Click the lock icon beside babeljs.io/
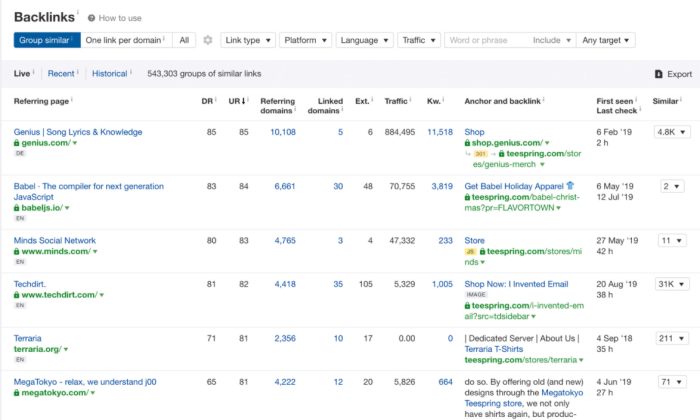The height and width of the screenshot is (420, 700). 17,208
